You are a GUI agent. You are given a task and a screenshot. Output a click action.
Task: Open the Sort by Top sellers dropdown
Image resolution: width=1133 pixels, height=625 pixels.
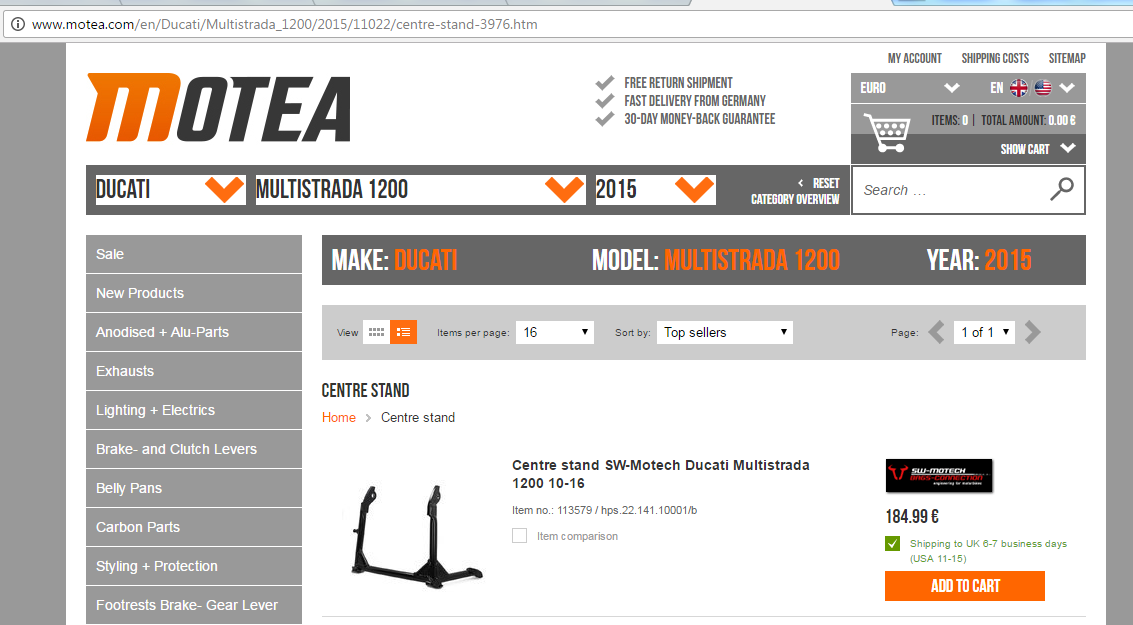pos(725,332)
